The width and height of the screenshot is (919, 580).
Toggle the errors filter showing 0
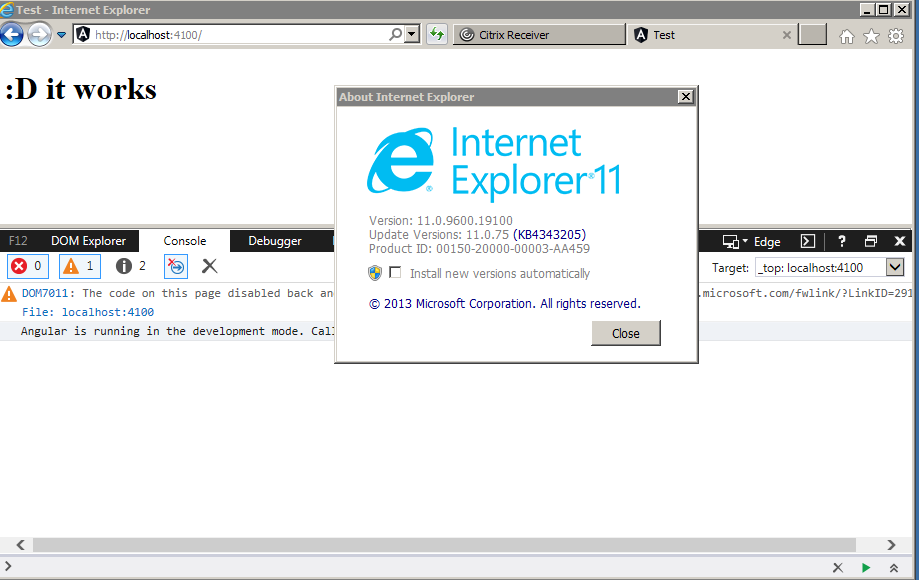click(28, 266)
